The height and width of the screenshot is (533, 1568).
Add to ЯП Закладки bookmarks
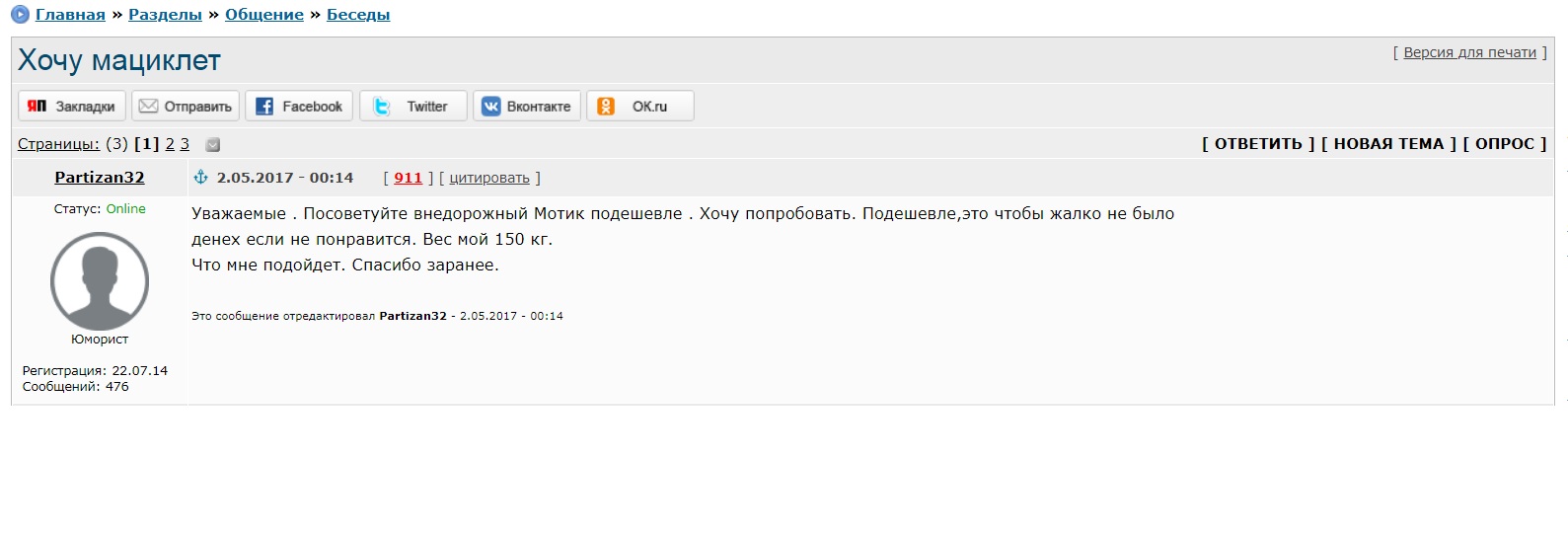pyautogui.click(x=72, y=106)
